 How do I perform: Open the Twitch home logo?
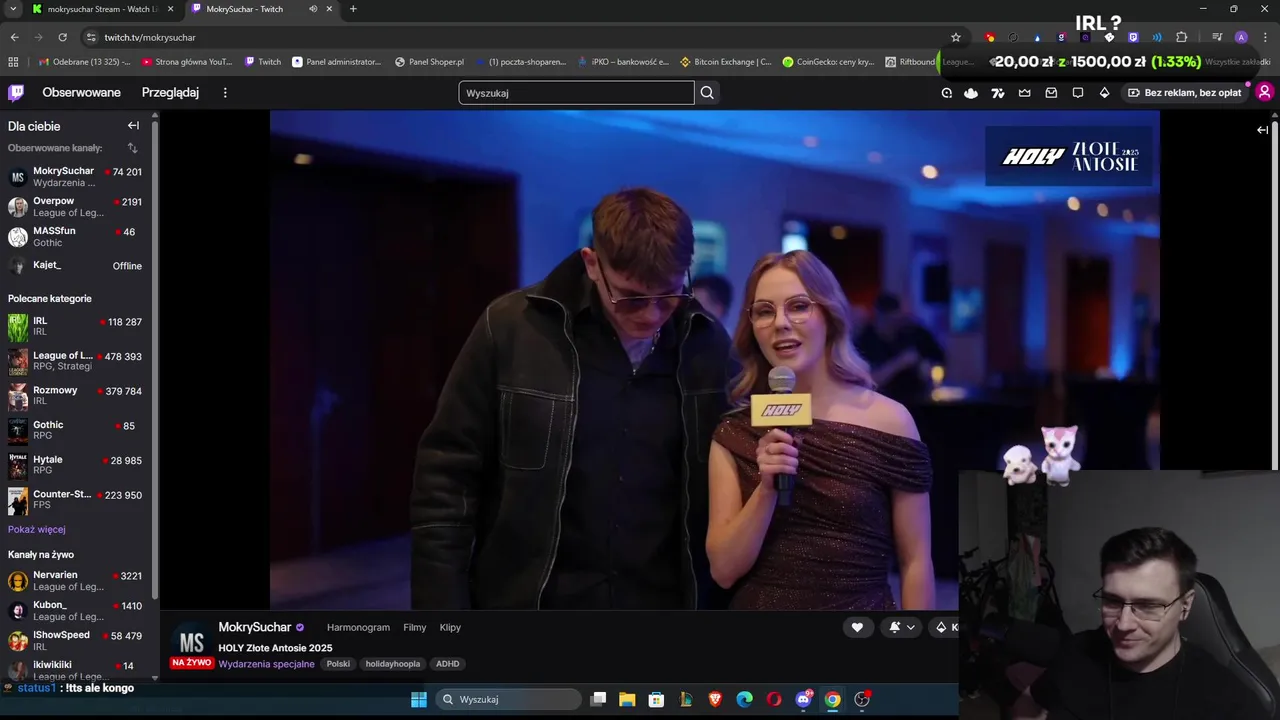click(x=16, y=93)
